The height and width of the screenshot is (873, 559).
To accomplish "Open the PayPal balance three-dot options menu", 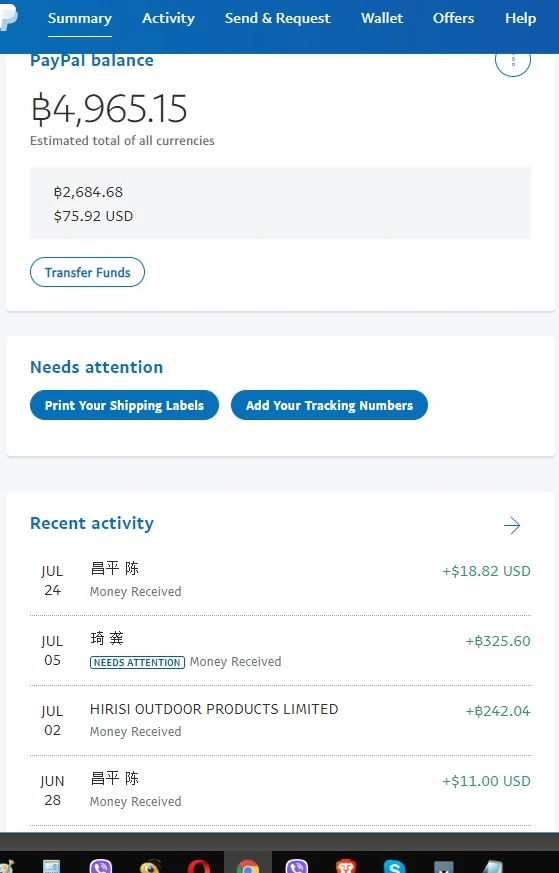I will point(513,60).
